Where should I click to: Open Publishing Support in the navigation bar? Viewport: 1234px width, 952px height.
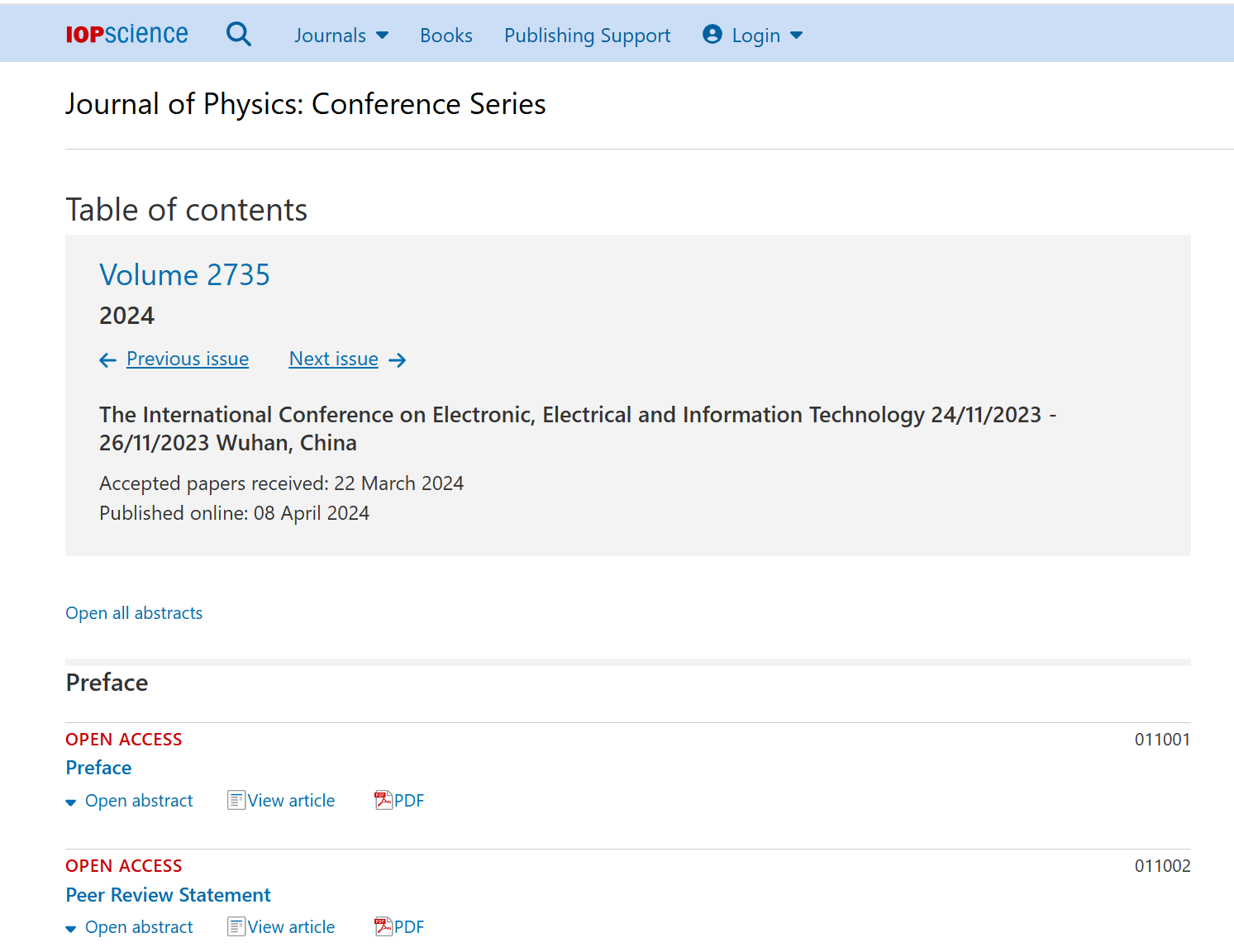(x=588, y=36)
